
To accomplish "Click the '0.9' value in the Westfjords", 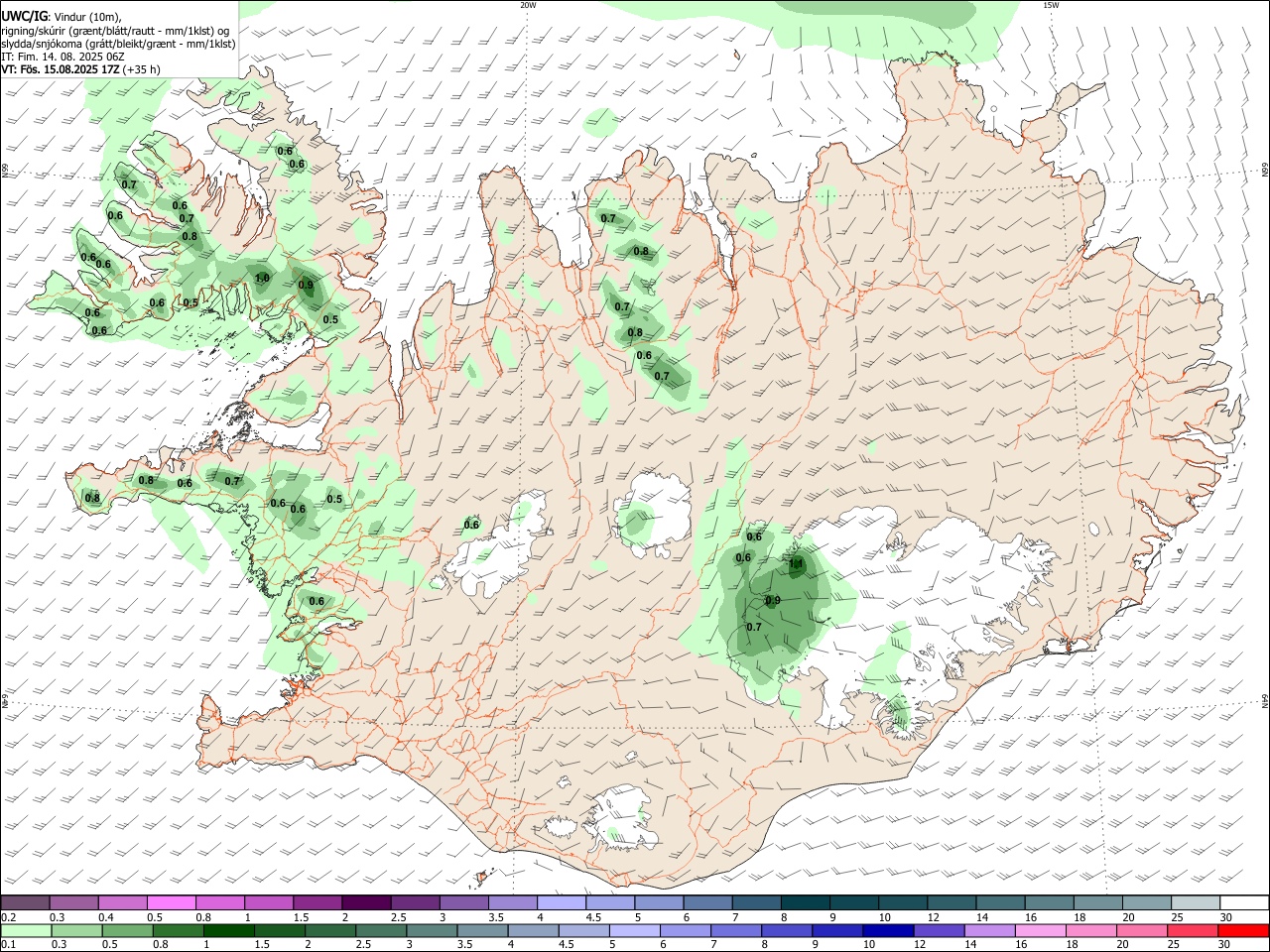I will point(306,286).
